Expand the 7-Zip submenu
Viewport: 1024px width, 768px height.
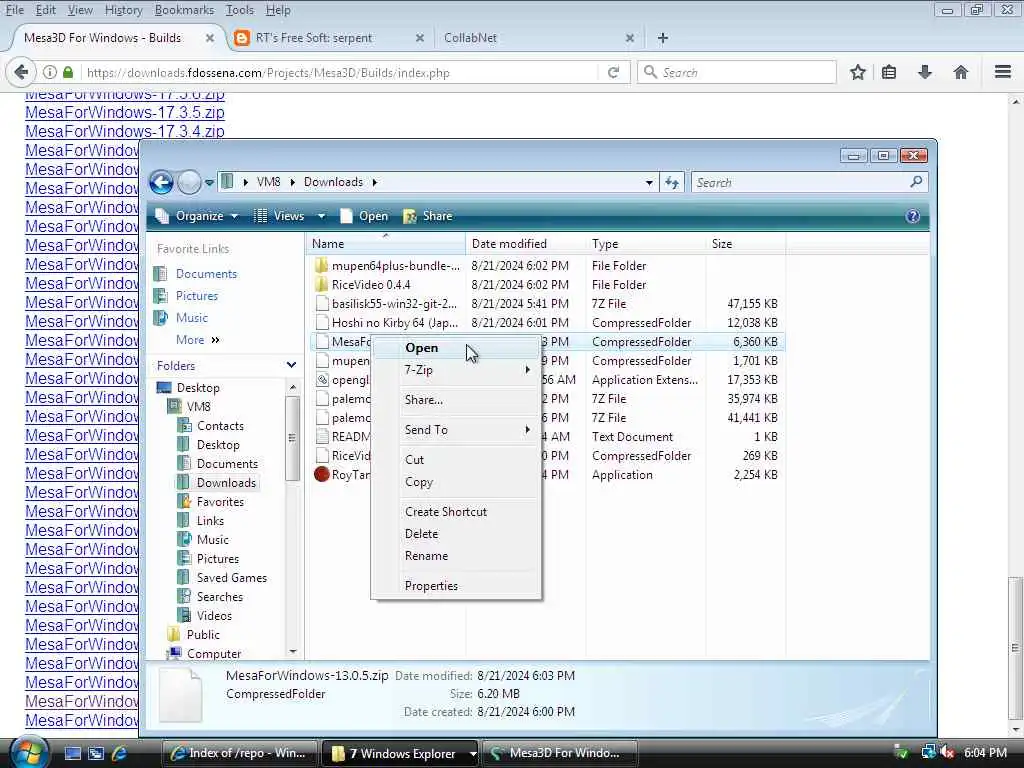click(456, 370)
